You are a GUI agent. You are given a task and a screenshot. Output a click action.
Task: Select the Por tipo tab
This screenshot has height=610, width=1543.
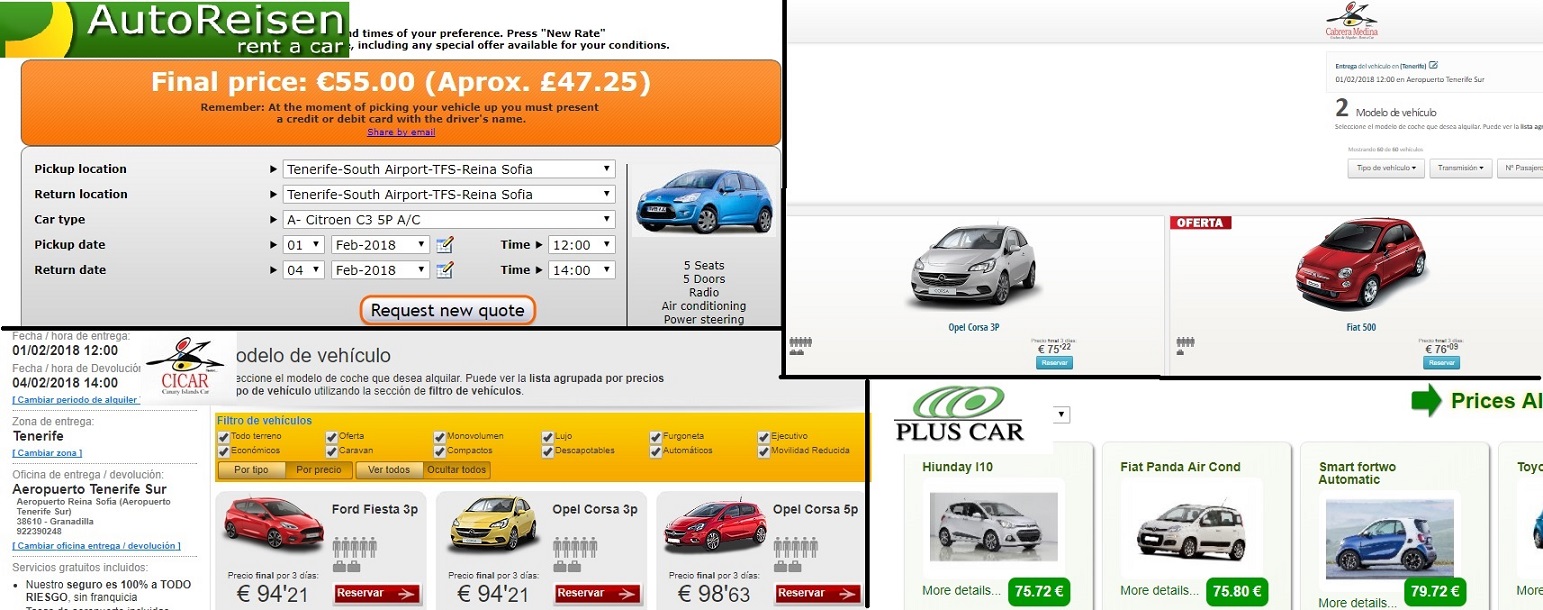pyautogui.click(x=251, y=470)
